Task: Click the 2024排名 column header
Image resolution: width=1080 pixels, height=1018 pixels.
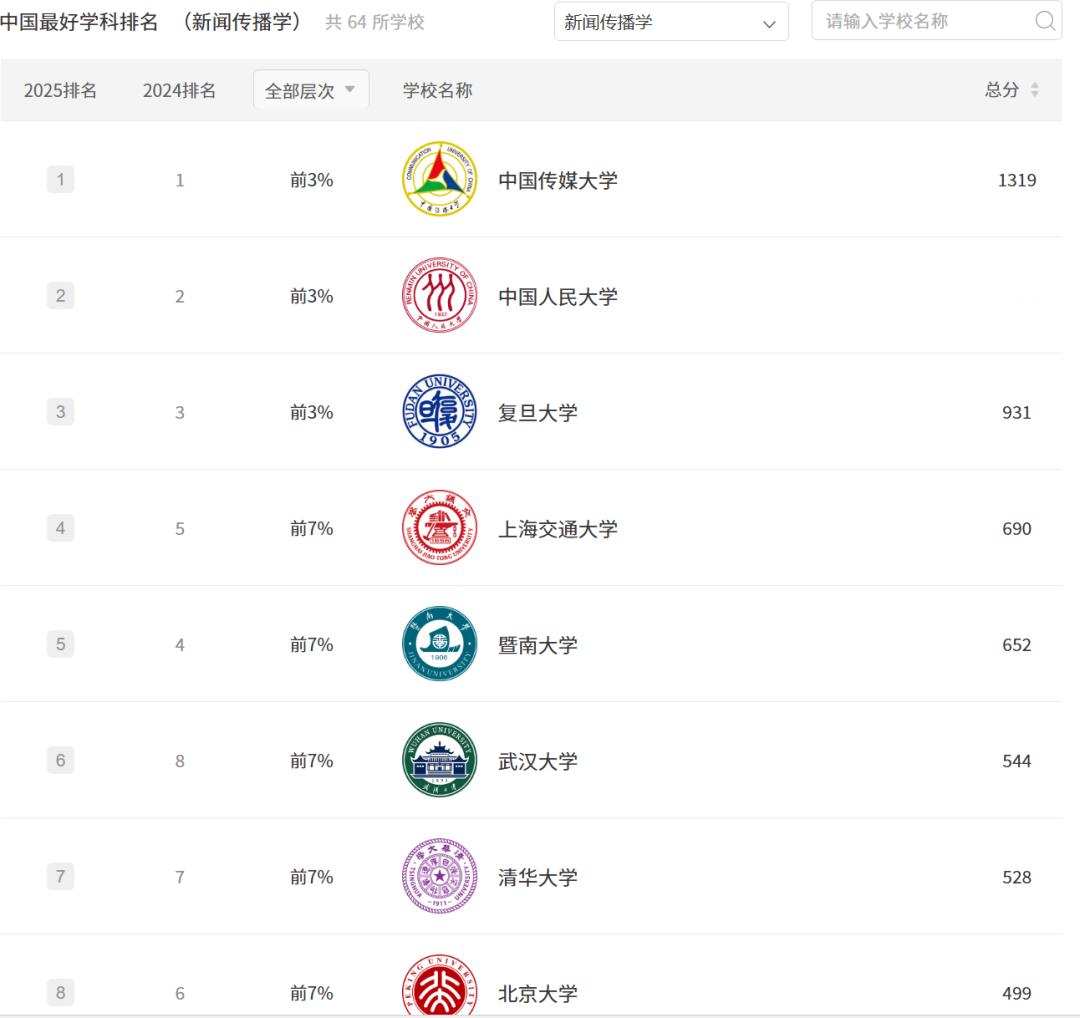Action: pos(179,90)
